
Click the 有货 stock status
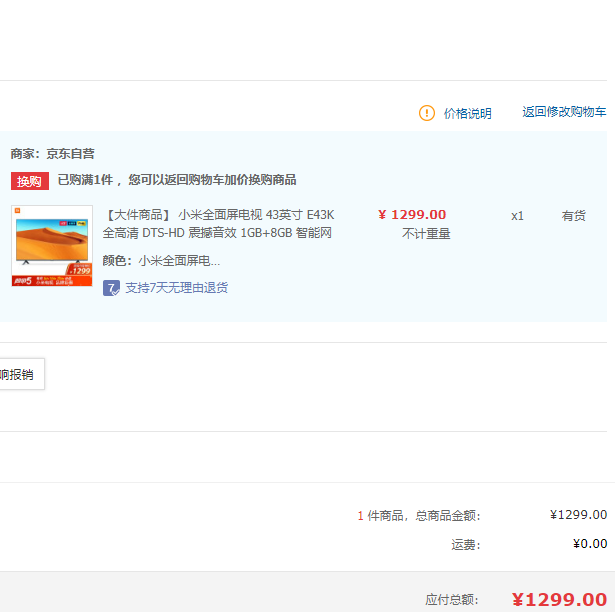click(x=573, y=216)
